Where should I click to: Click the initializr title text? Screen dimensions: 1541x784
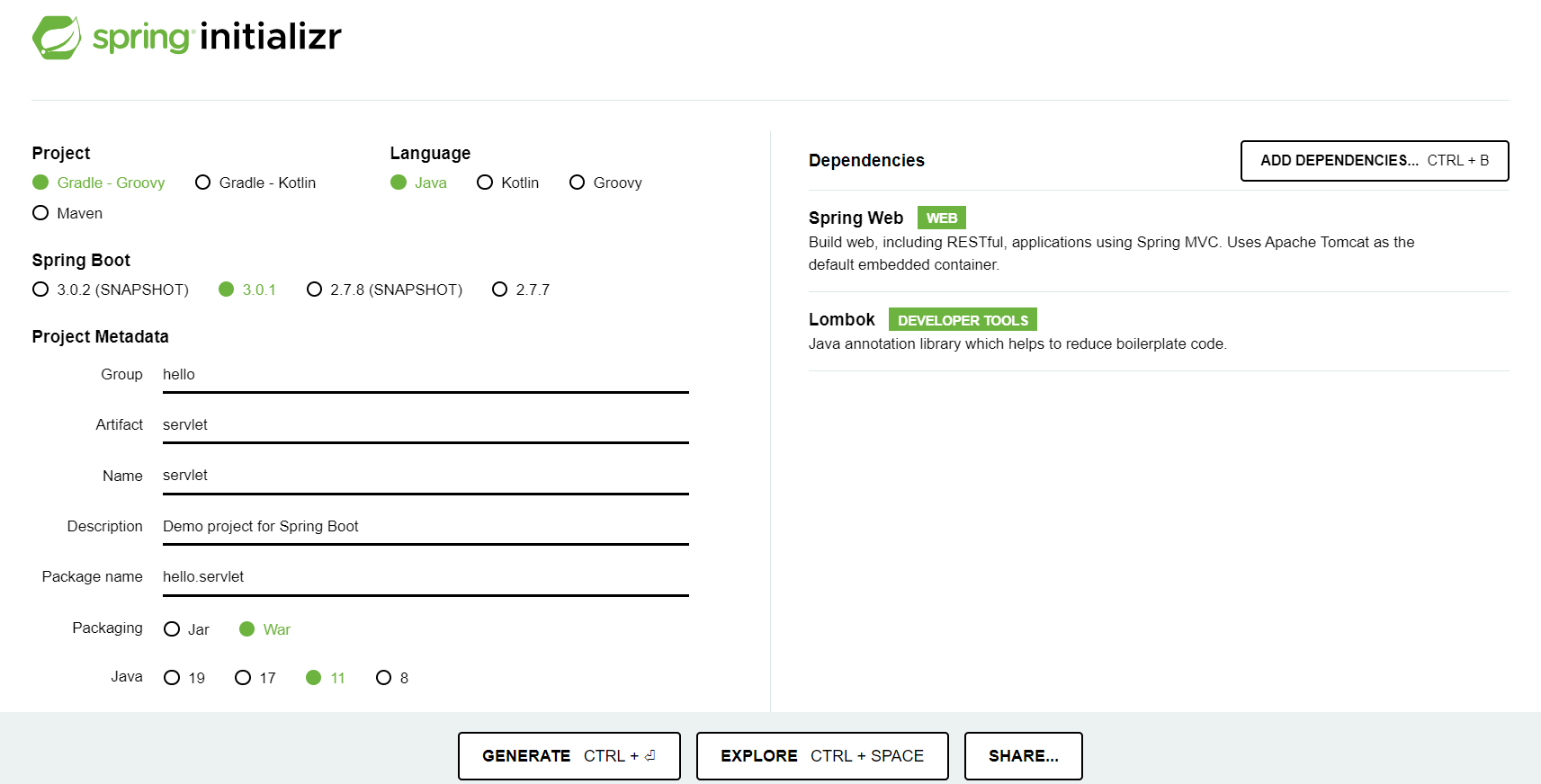271,36
